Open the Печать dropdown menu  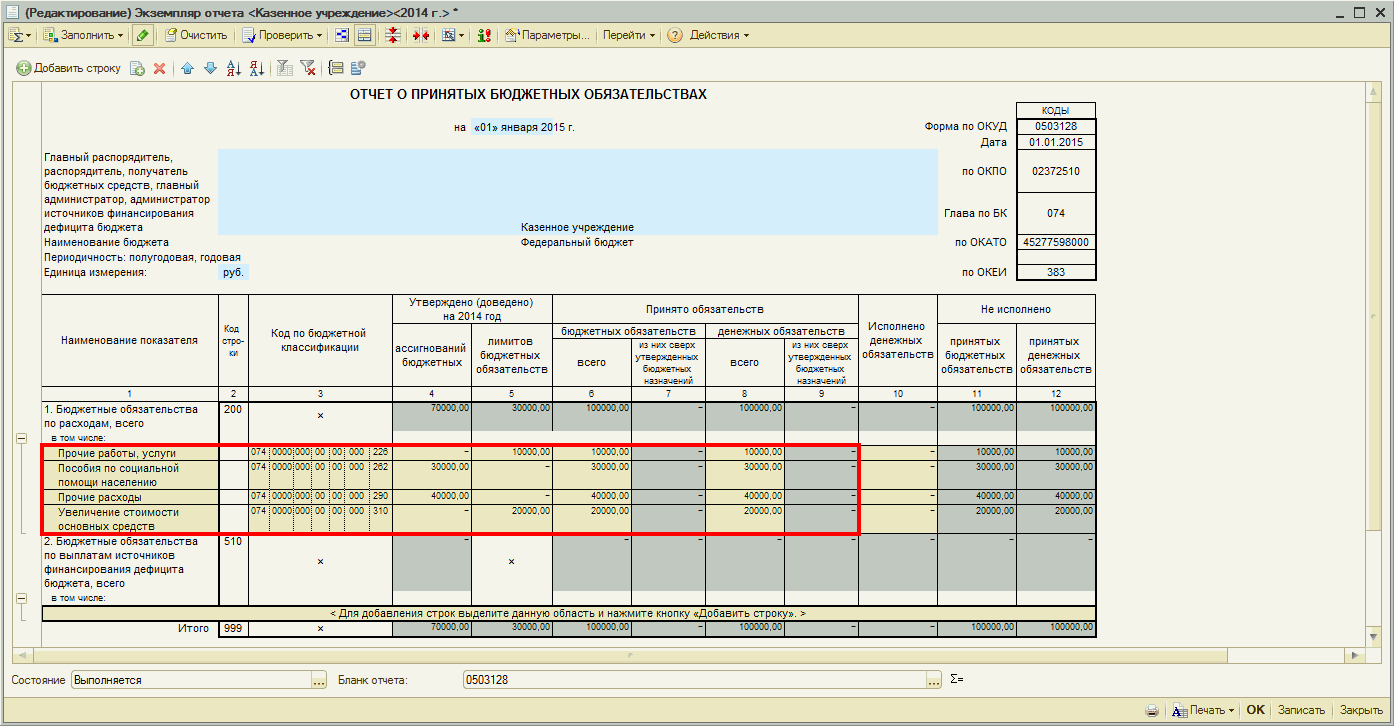pyautogui.click(x=1201, y=710)
